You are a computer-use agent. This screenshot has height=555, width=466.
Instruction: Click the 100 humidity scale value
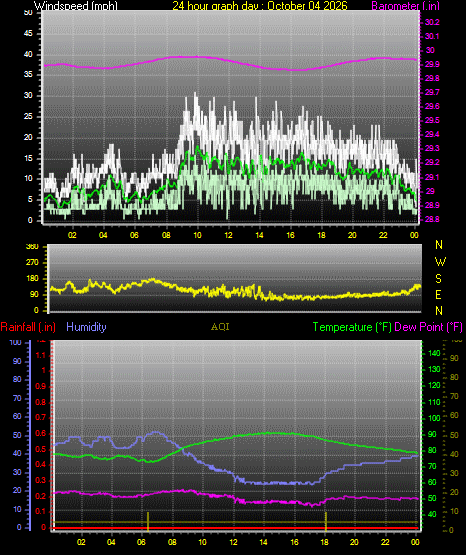(16, 342)
